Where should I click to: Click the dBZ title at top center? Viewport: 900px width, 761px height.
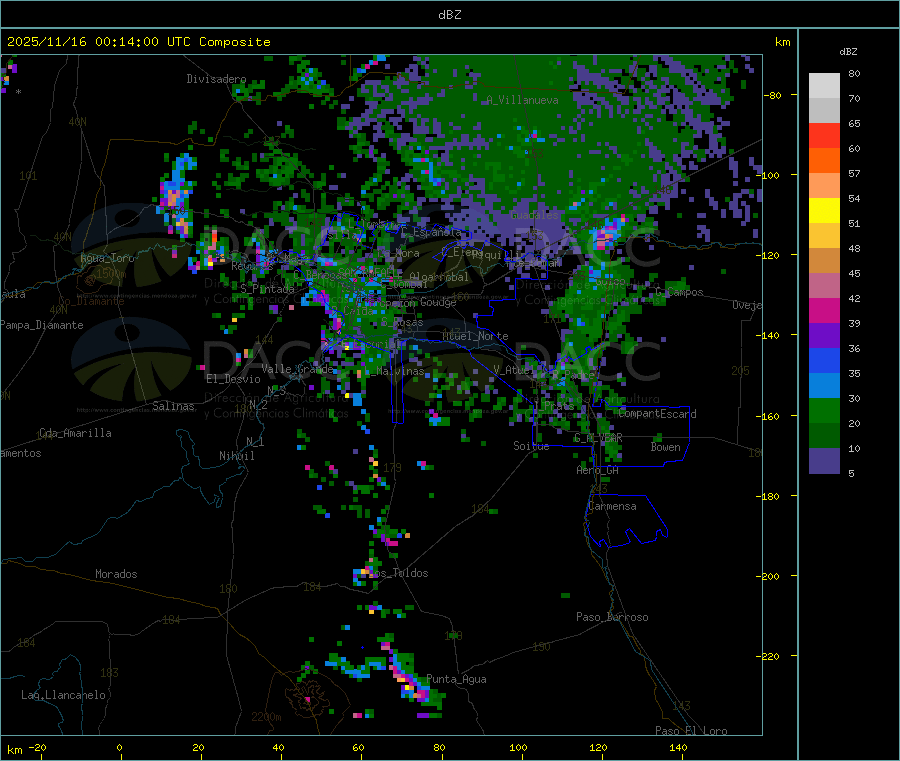pyautogui.click(x=449, y=15)
